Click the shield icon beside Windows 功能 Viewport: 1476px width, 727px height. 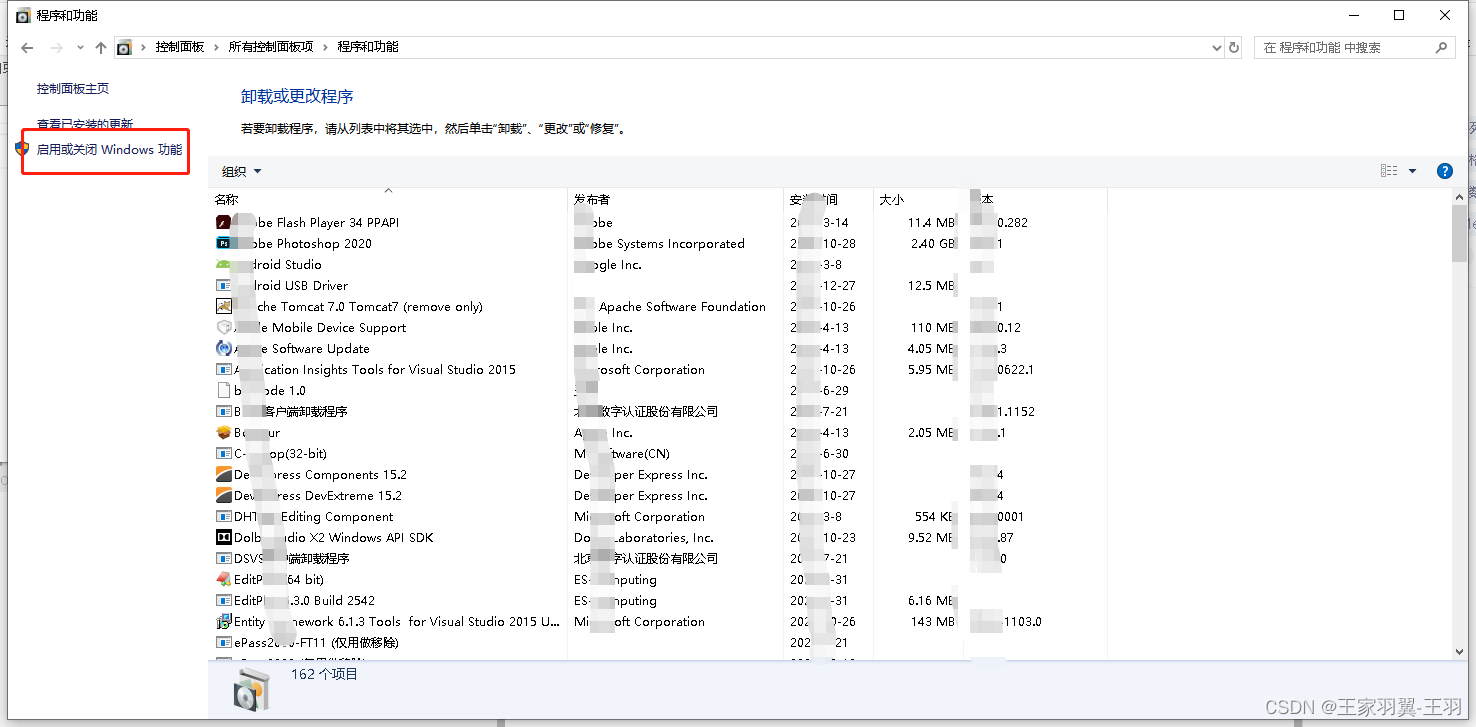click(x=22, y=149)
